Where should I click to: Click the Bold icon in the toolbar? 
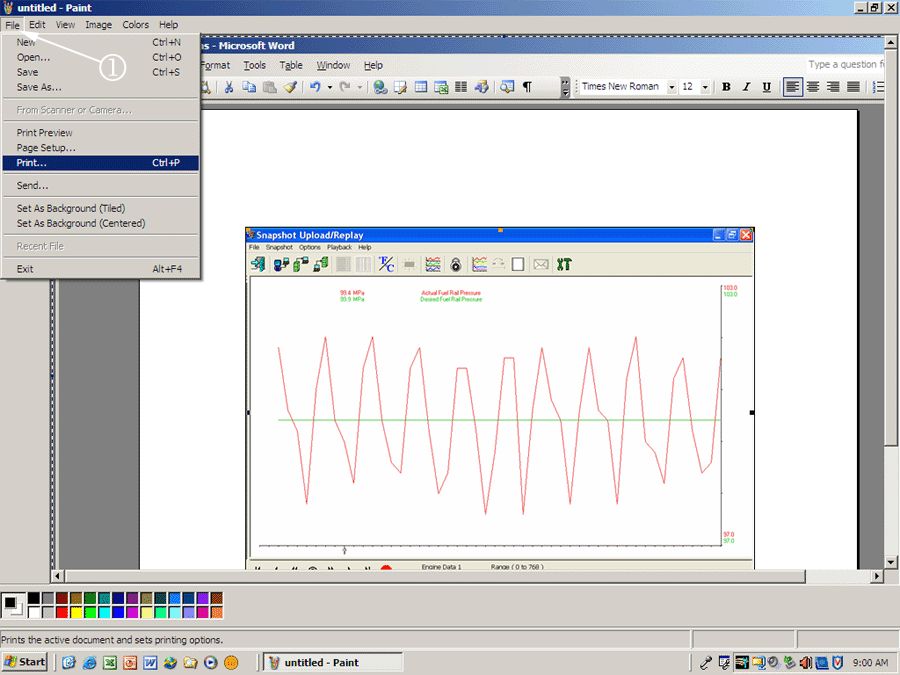pyautogui.click(x=726, y=87)
